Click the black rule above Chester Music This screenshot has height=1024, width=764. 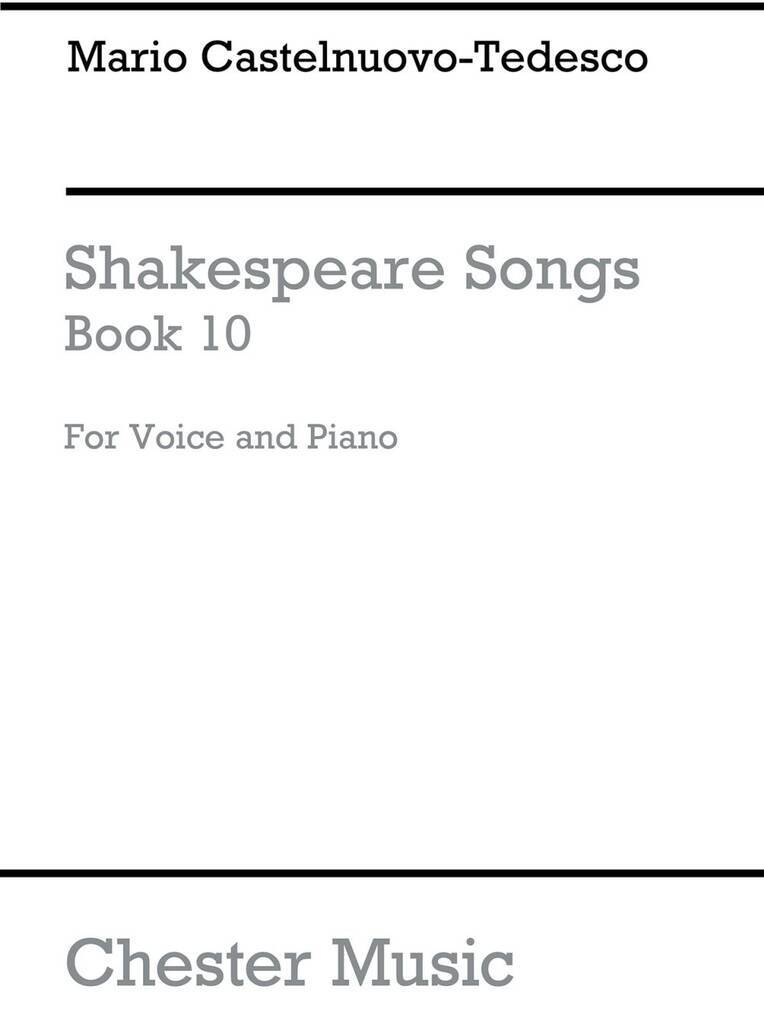pos(382,874)
